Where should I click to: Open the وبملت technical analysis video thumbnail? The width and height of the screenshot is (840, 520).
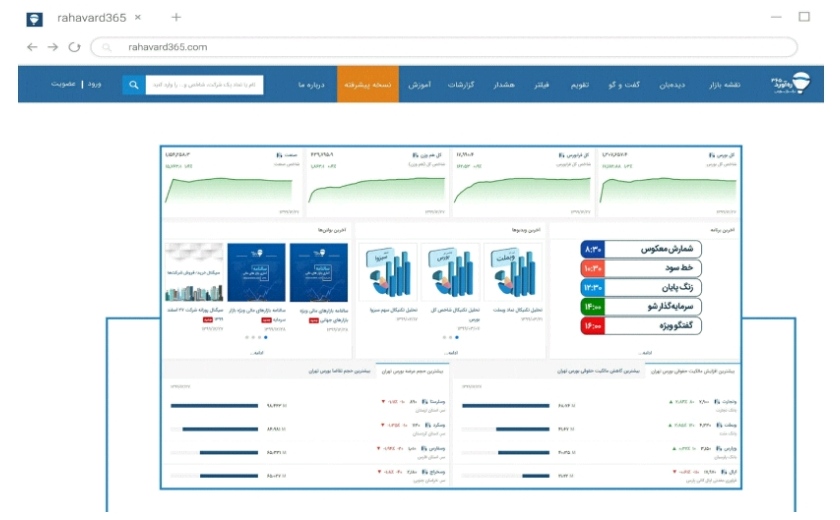coord(515,272)
